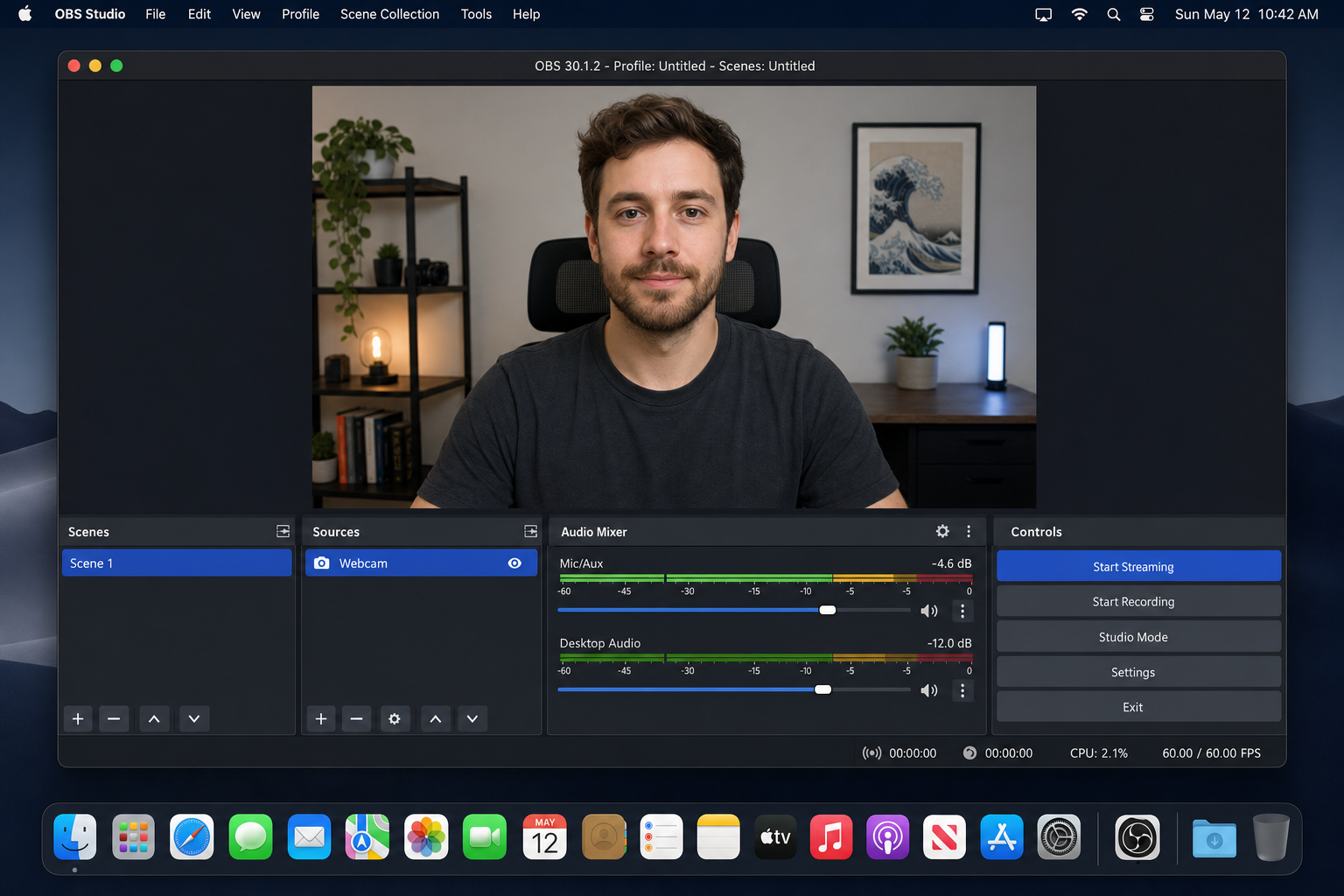This screenshot has height=896, width=1344.
Task: Click the camera icon on Webcam source
Action: pyautogui.click(x=322, y=563)
